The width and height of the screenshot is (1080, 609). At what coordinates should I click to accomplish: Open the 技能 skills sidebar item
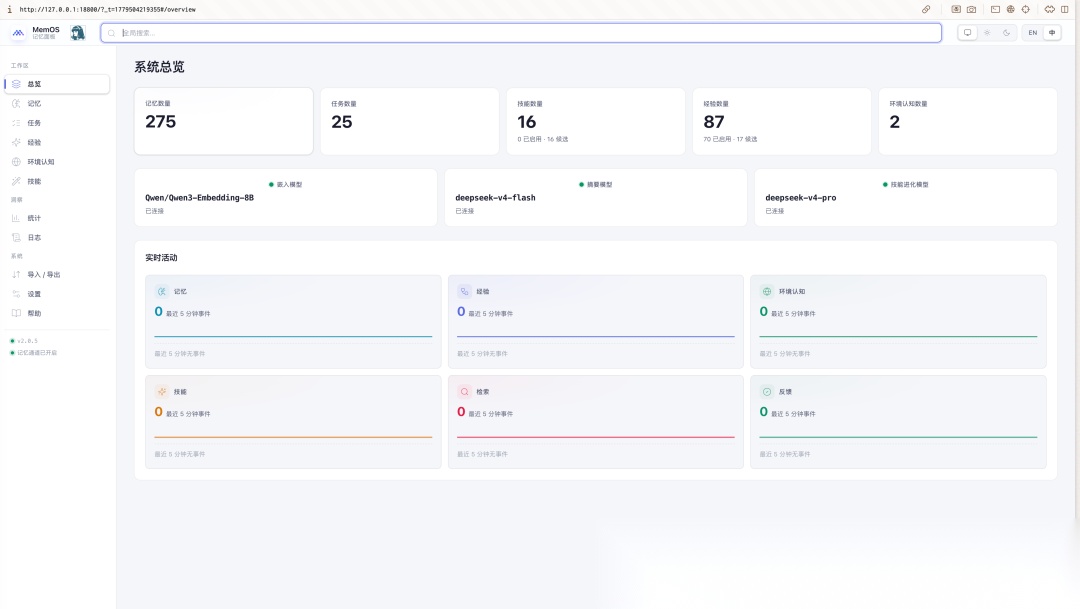coord(57,181)
